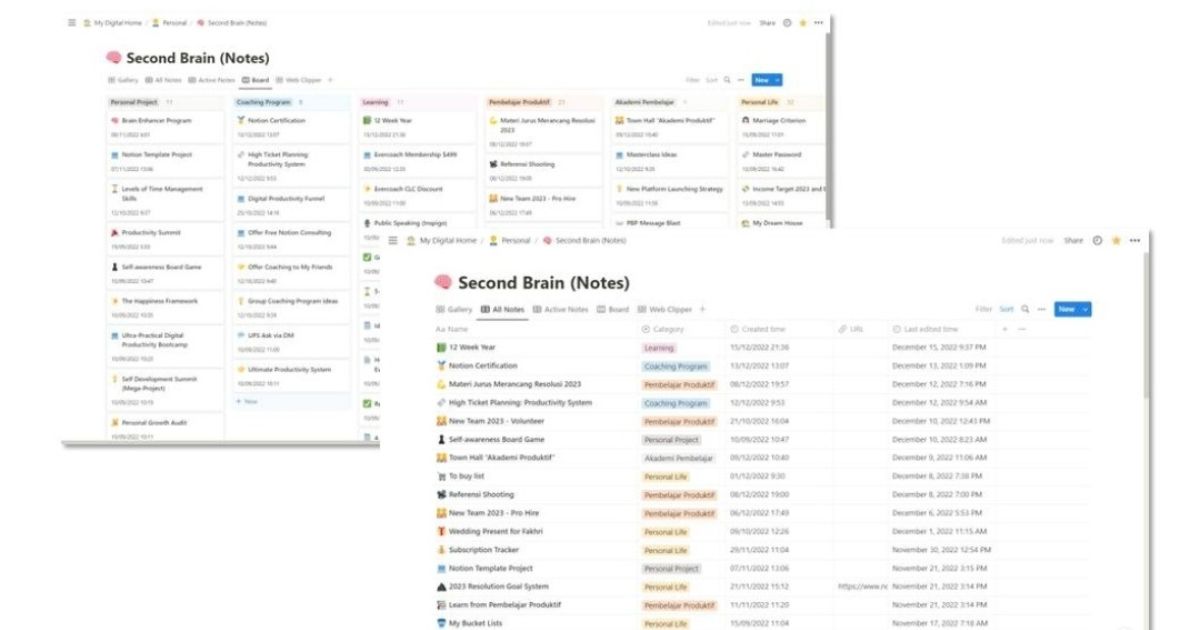
Task: Open Evercoach Membership $499 card in Learning column
Action: [419, 160]
